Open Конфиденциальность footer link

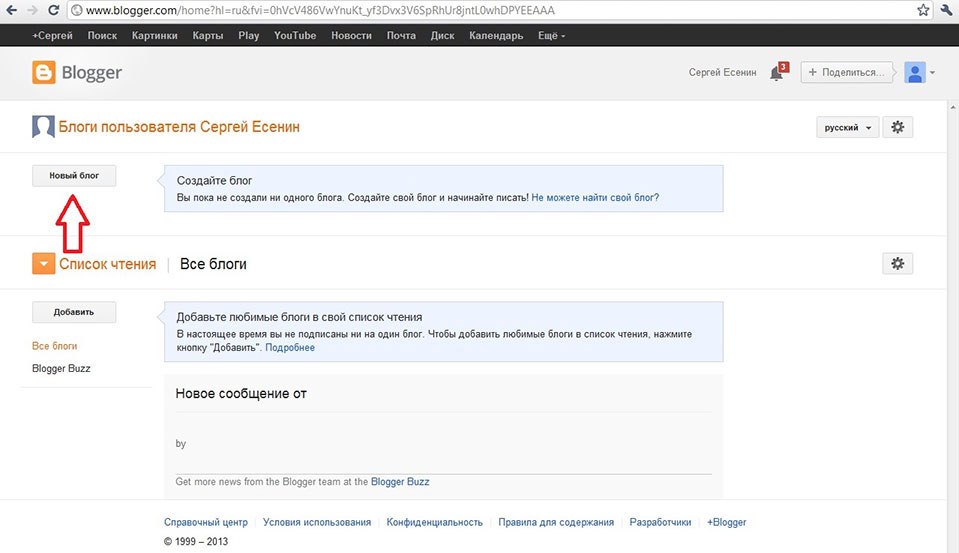click(x=434, y=522)
